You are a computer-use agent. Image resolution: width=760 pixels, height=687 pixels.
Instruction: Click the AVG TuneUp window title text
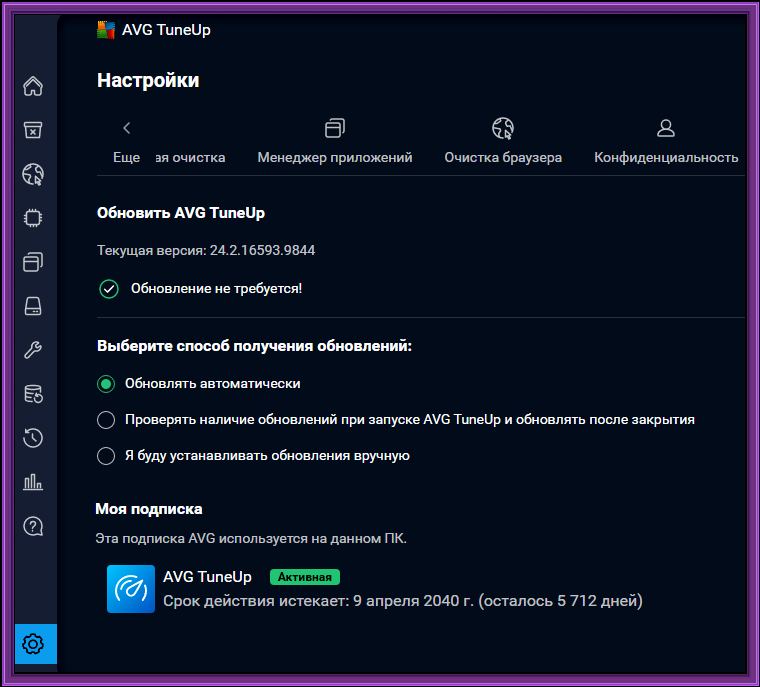click(166, 30)
